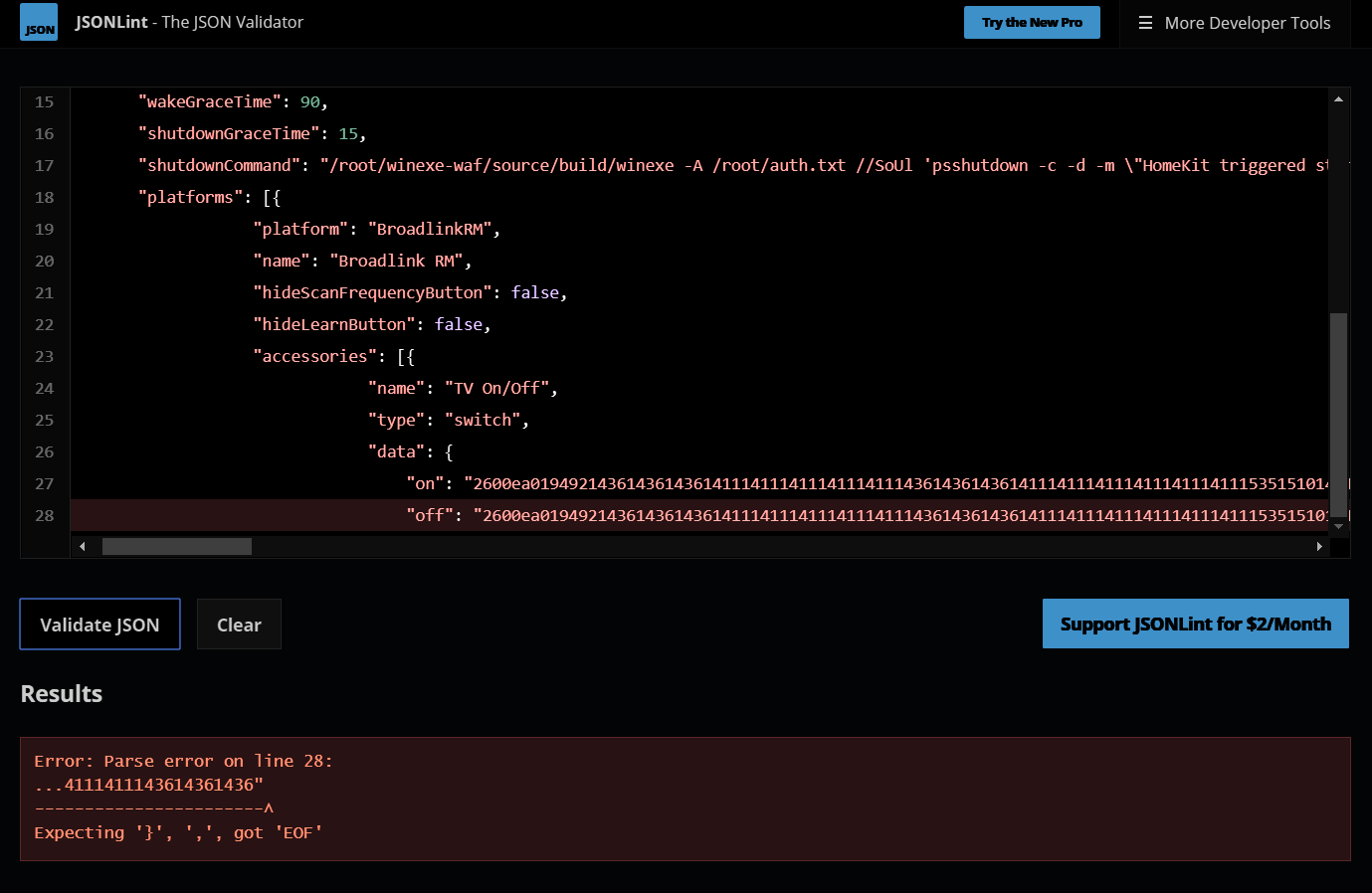Open the JSONLint home title link
The height and width of the screenshot is (893, 1372).
(189, 22)
